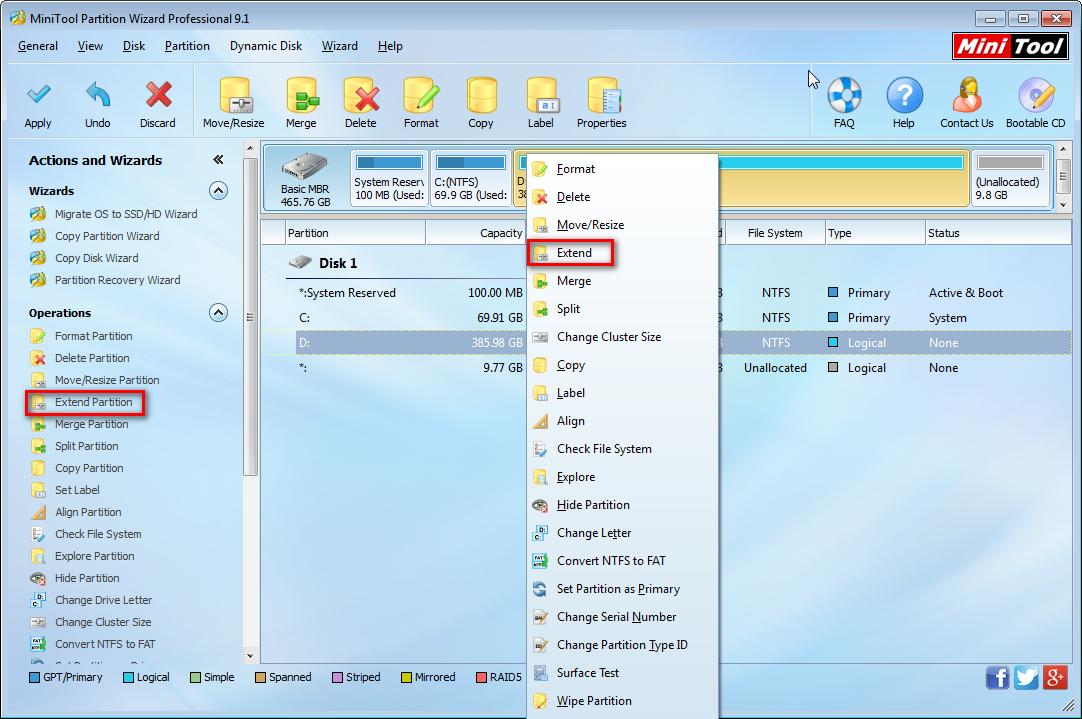The image size is (1082, 719).
Task: Open the Facebook icon at bottom right
Action: point(997,678)
